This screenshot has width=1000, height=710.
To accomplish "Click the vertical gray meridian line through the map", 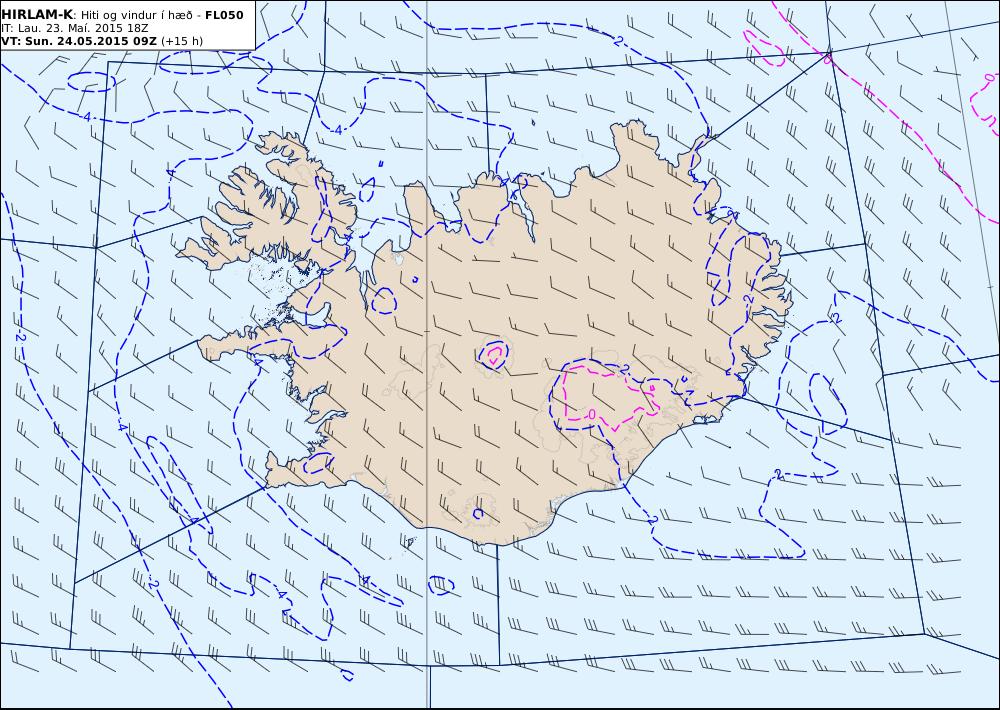I will pos(427,355).
